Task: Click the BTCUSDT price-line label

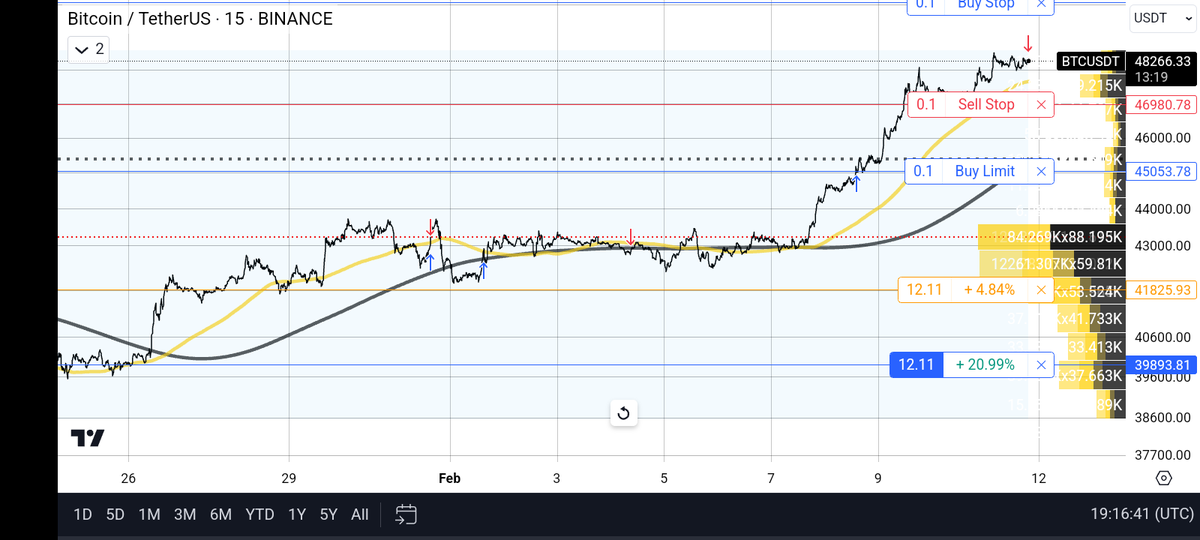Action: [1090, 61]
